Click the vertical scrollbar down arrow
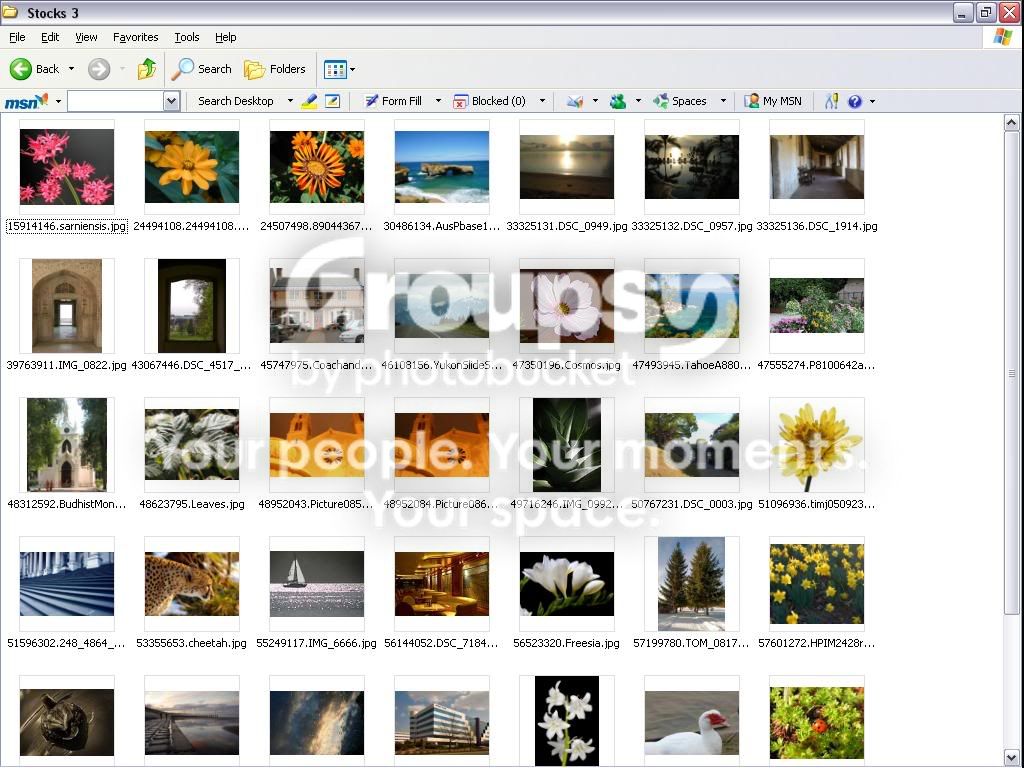 coord(1012,759)
